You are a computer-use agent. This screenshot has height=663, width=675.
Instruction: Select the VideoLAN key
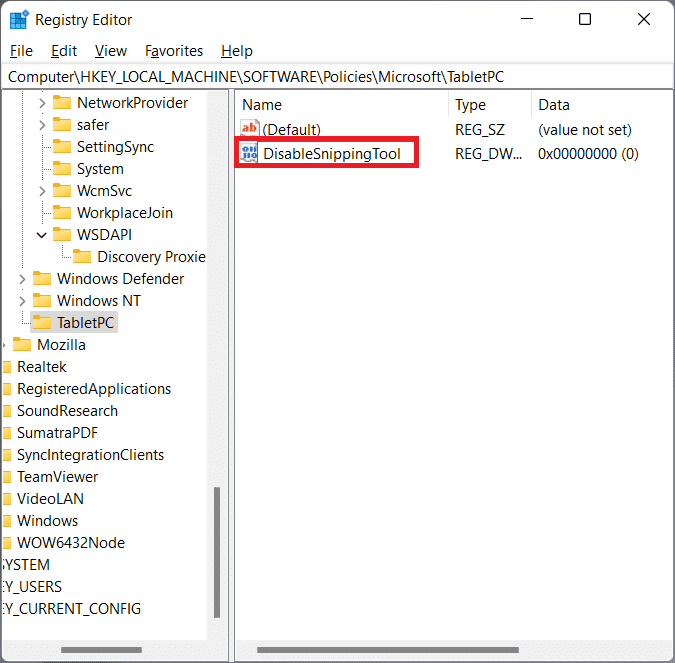tap(50, 499)
